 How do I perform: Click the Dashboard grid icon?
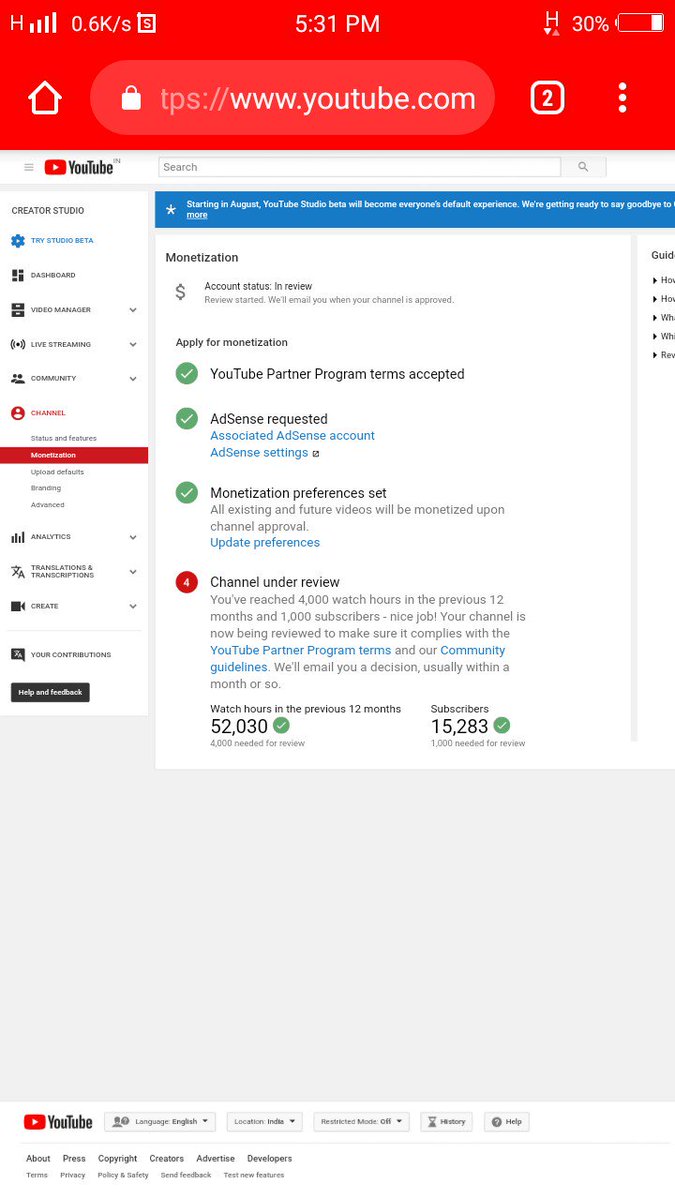pyautogui.click(x=18, y=275)
